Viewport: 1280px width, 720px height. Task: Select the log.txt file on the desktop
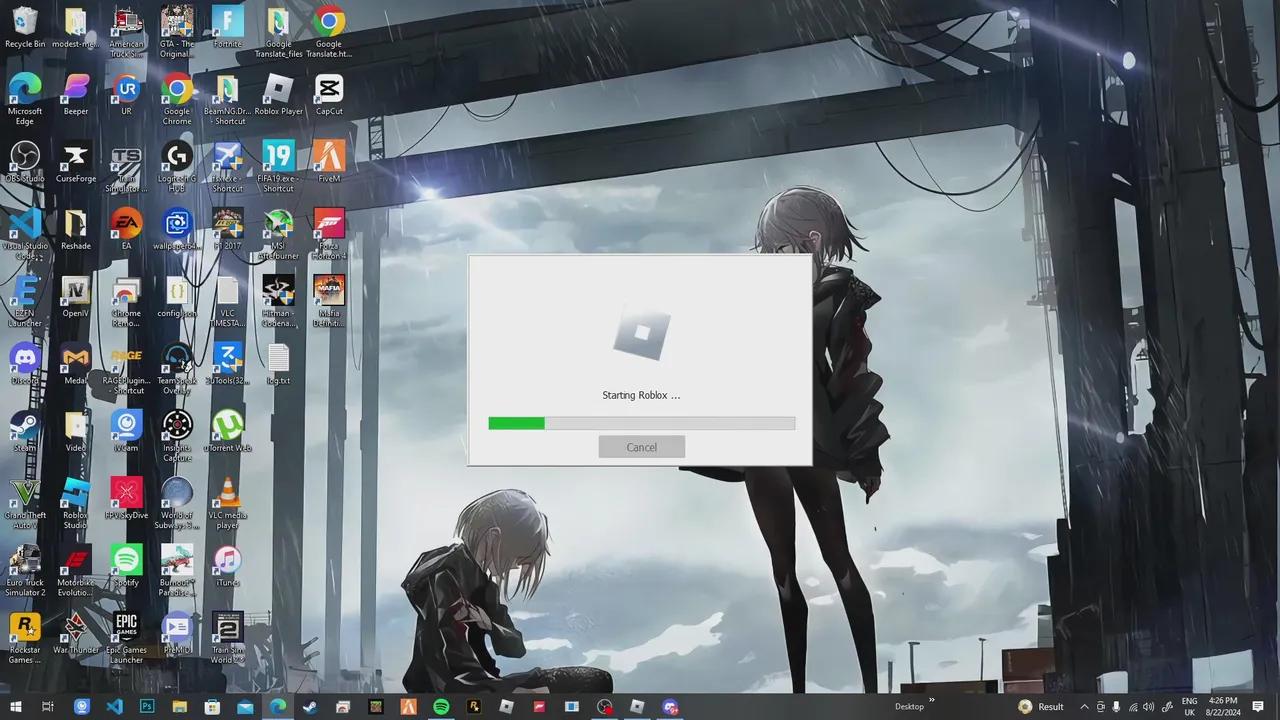click(x=278, y=364)
